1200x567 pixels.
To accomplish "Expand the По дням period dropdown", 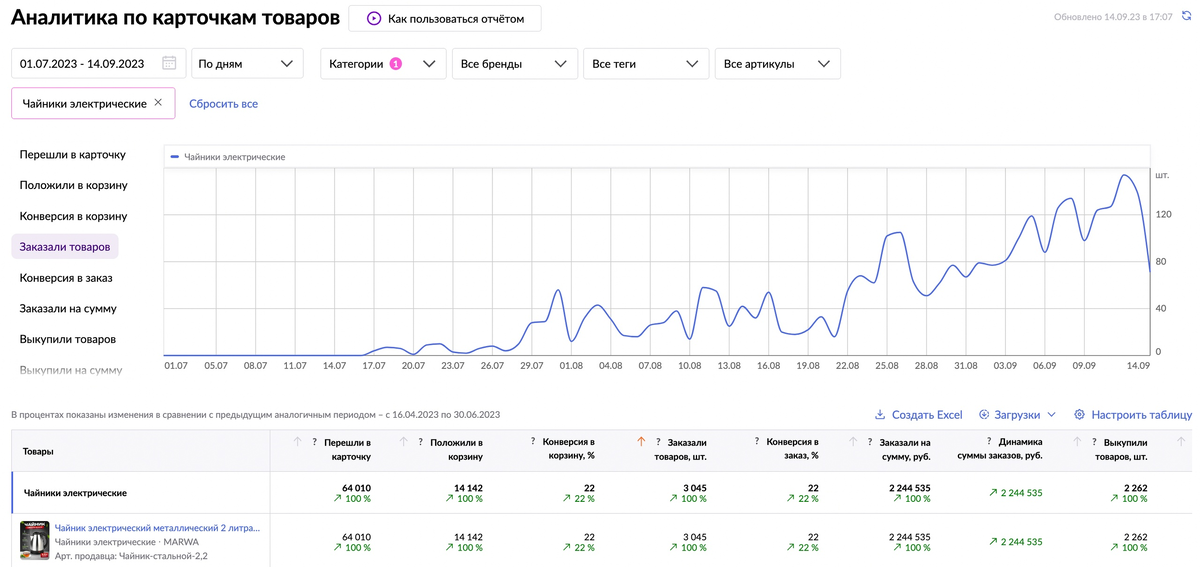I will (246, 63).
